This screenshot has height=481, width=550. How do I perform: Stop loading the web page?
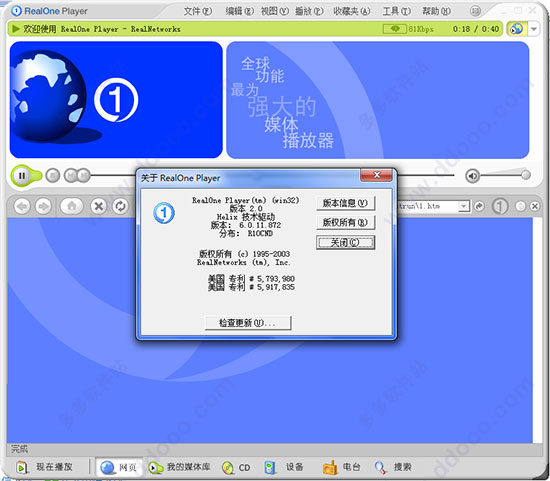99,206
